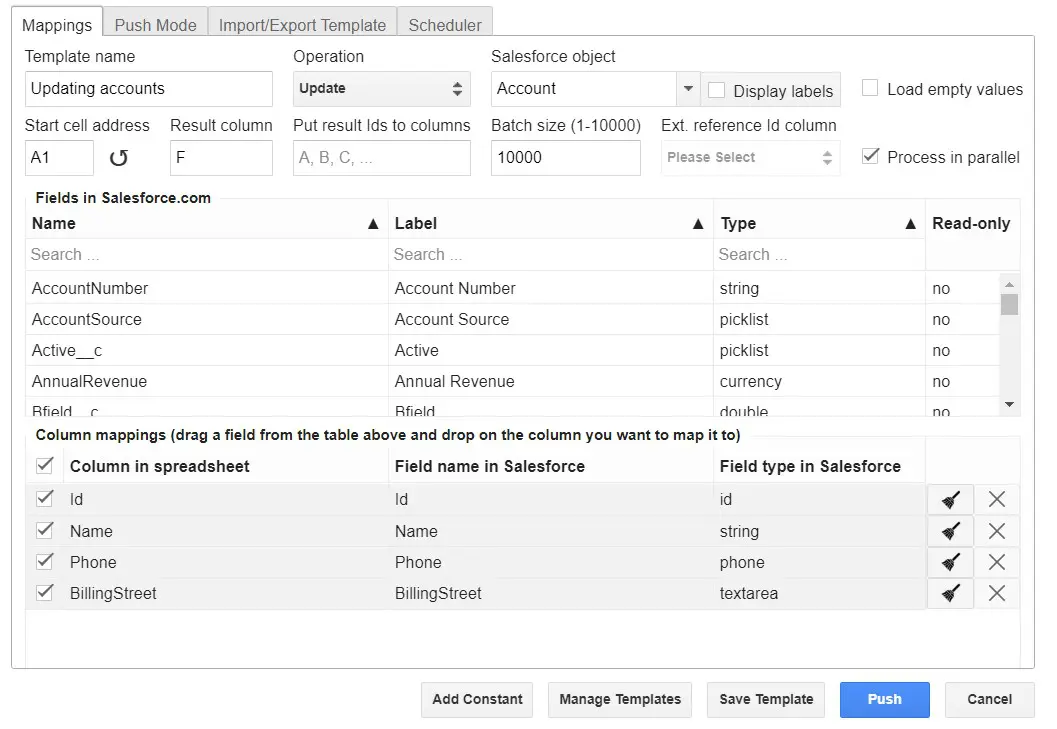Click the Save Template button
The image size is (1057, 729).
point(766,700)
